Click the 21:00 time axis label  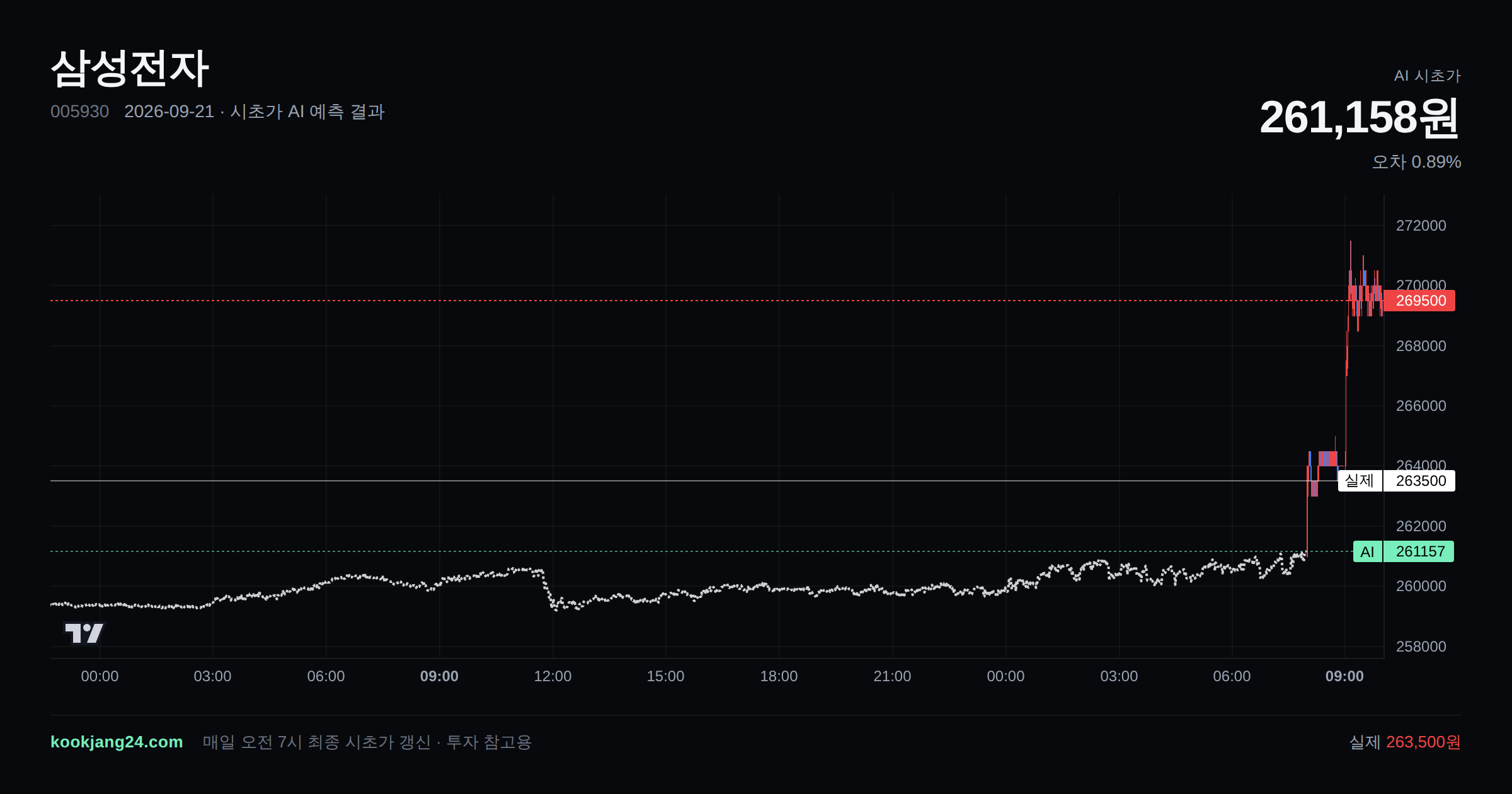click(x=892, y=676)
